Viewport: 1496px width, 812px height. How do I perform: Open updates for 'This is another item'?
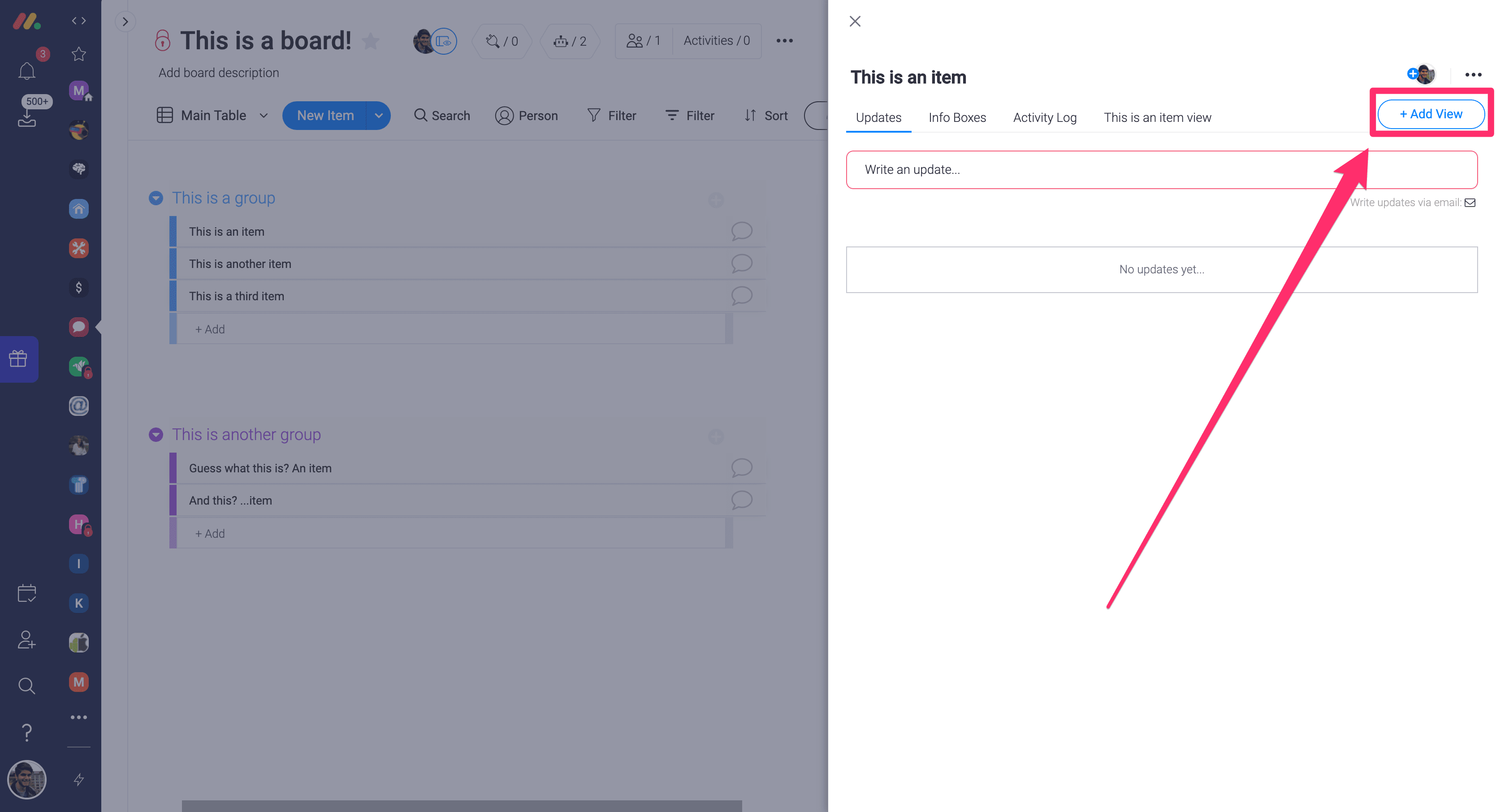tap(742, 263)
